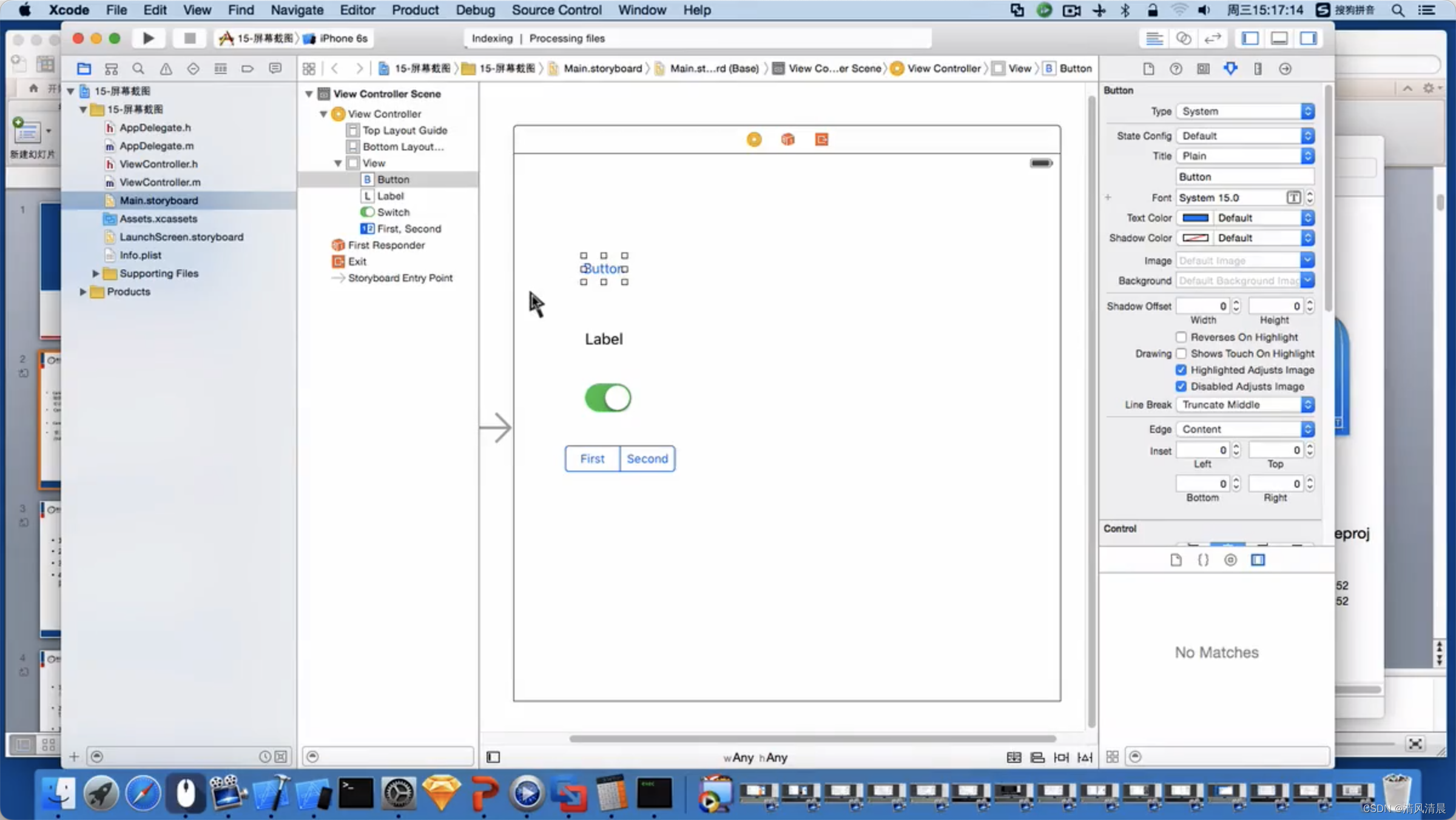
Task: Click the Run (play) button
Action: coord(148,38)
